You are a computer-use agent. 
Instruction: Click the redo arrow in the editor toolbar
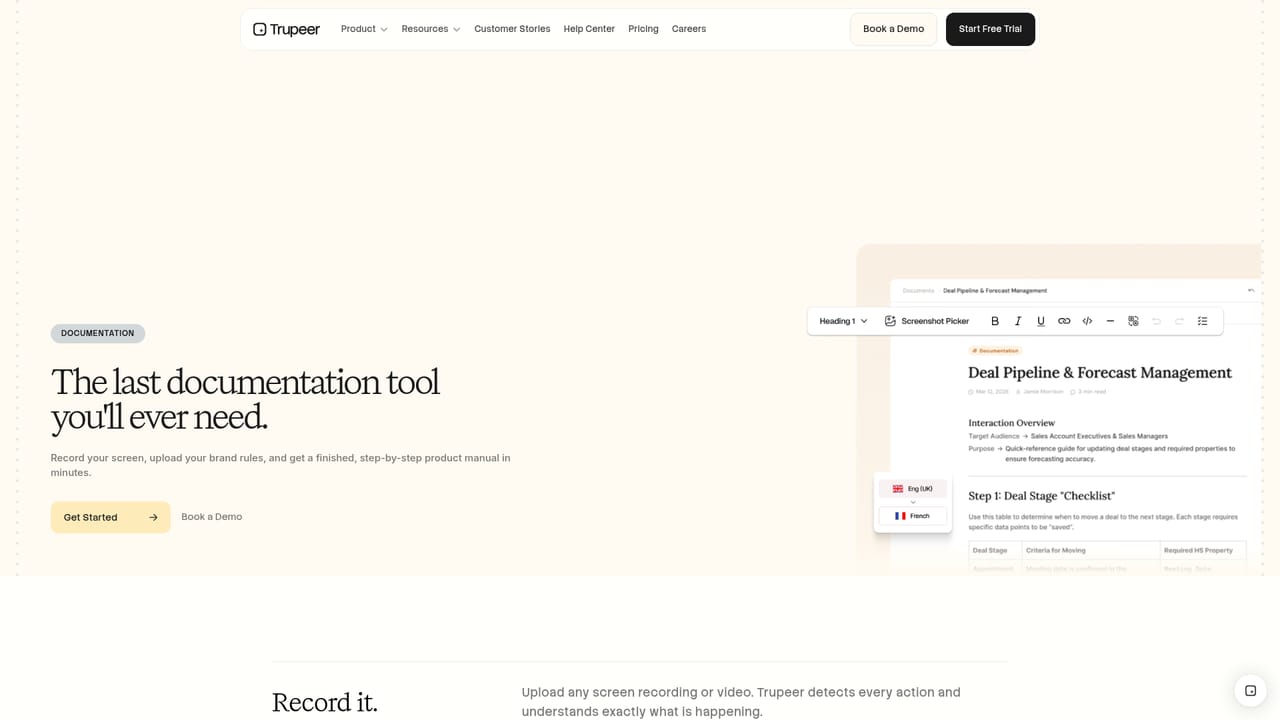pyautogui.click(x=1179, y=321)
